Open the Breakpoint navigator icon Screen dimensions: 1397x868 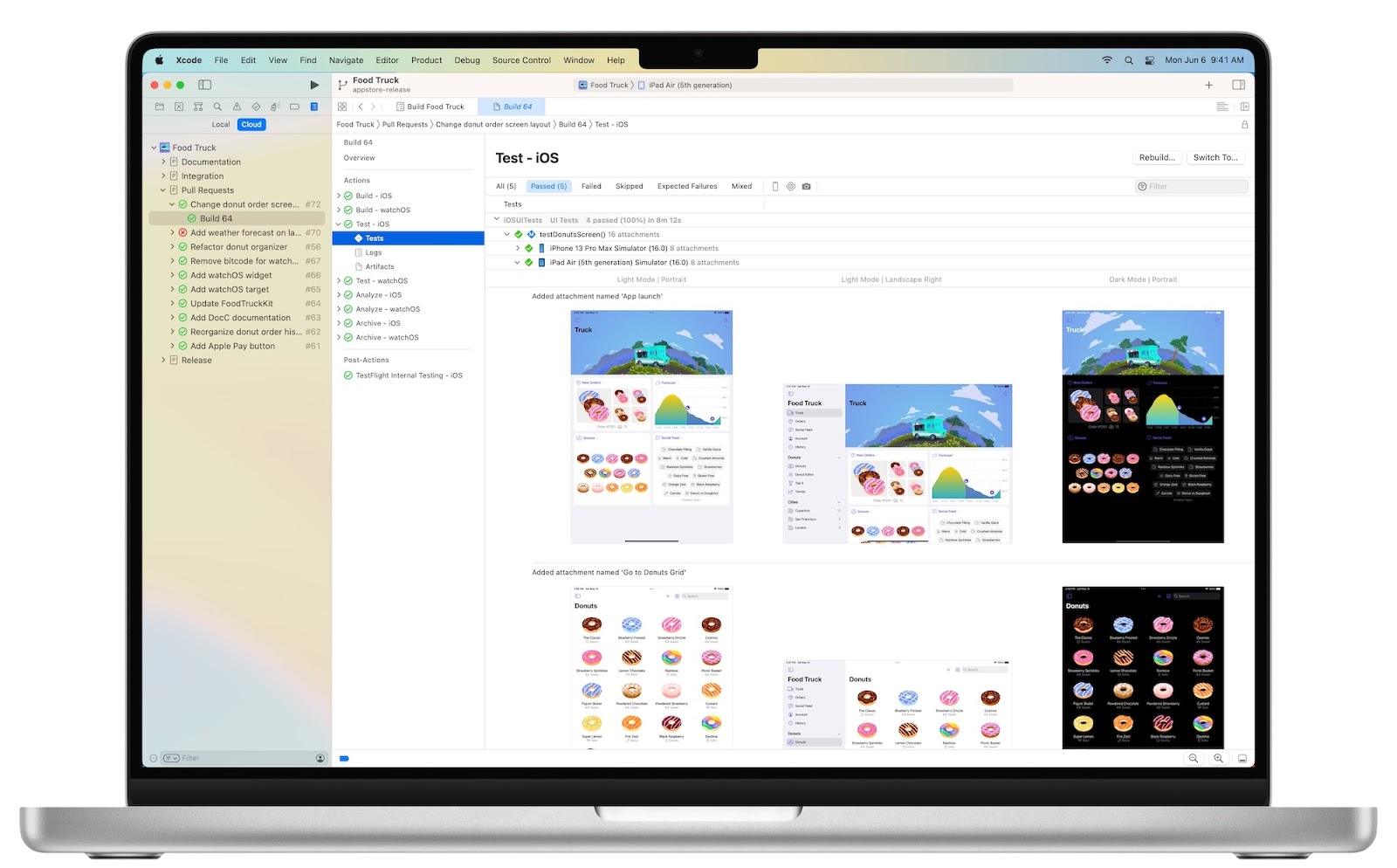tap(294, 107)
